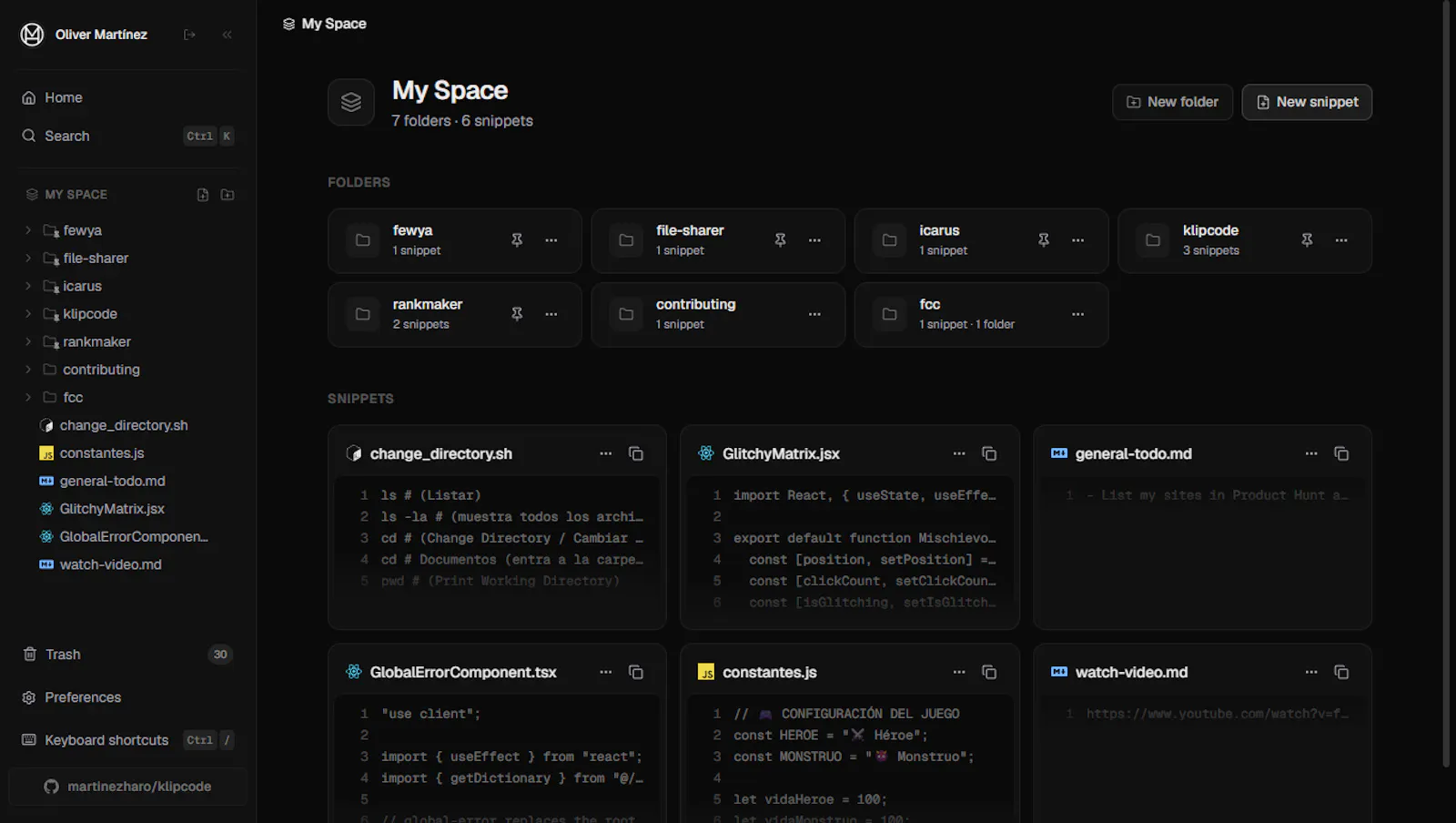Expand fewya folder in sidebar tree
Image resolution: width=1456 pixels, height=823 pixels.
pos(28,230)
